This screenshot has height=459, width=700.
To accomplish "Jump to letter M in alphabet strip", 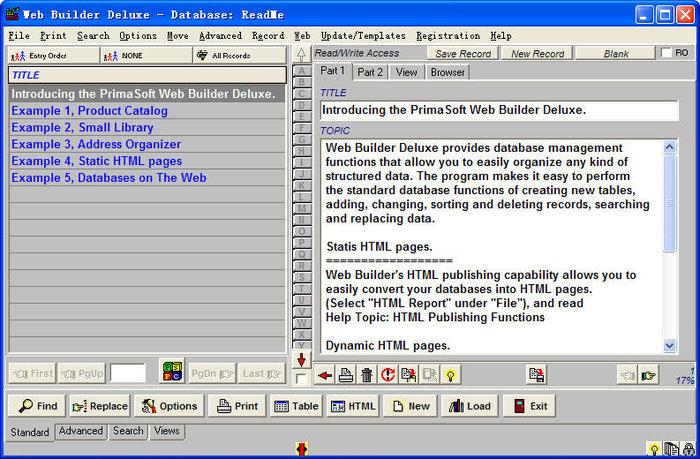I will tap(301, 209).
